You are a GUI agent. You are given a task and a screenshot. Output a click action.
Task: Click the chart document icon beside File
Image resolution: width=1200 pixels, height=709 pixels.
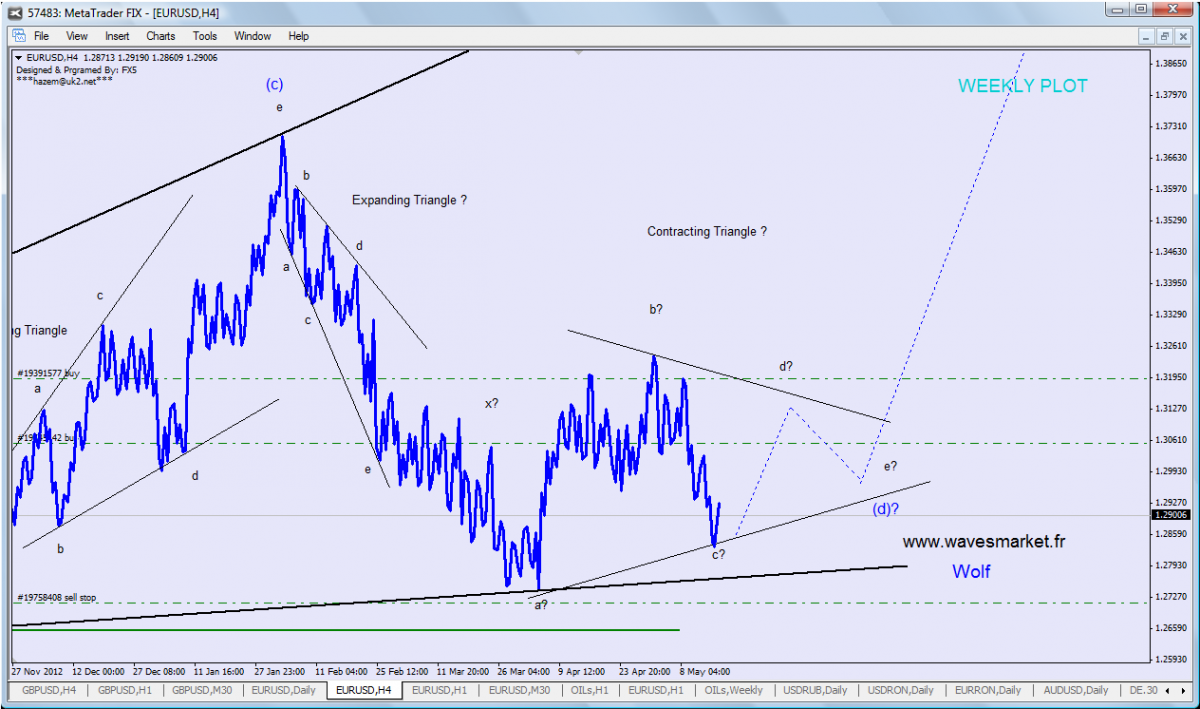pyautogui.click(x=19, y=36)
